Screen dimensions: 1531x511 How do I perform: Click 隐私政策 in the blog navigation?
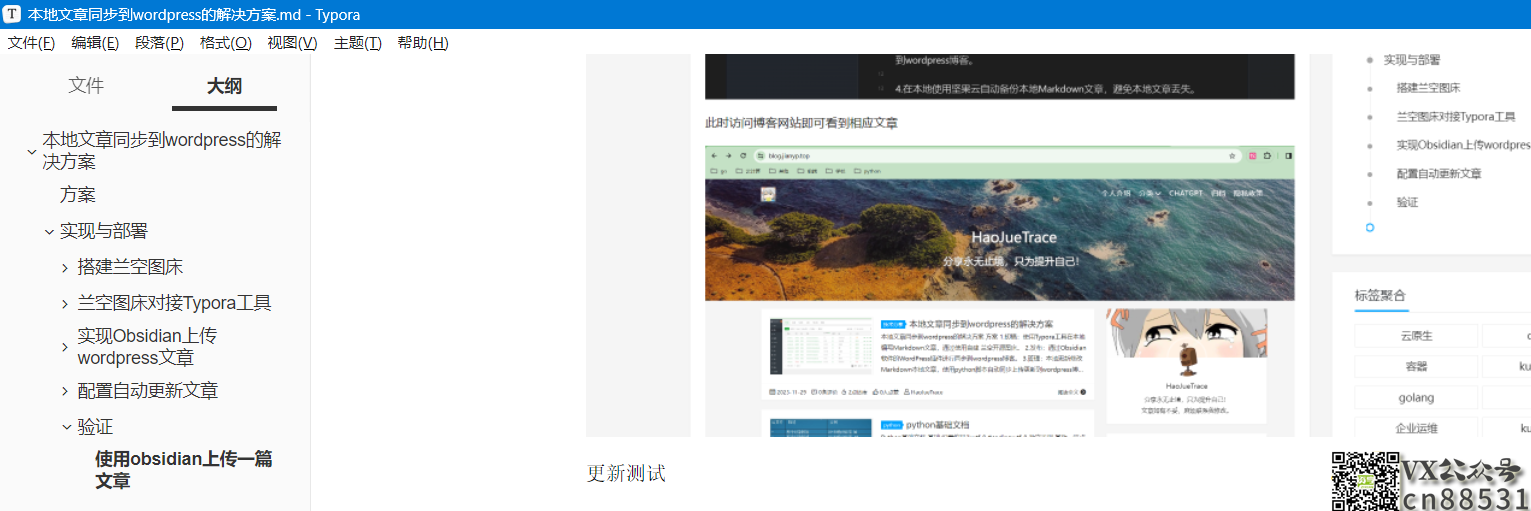[x=1248, y=193]
